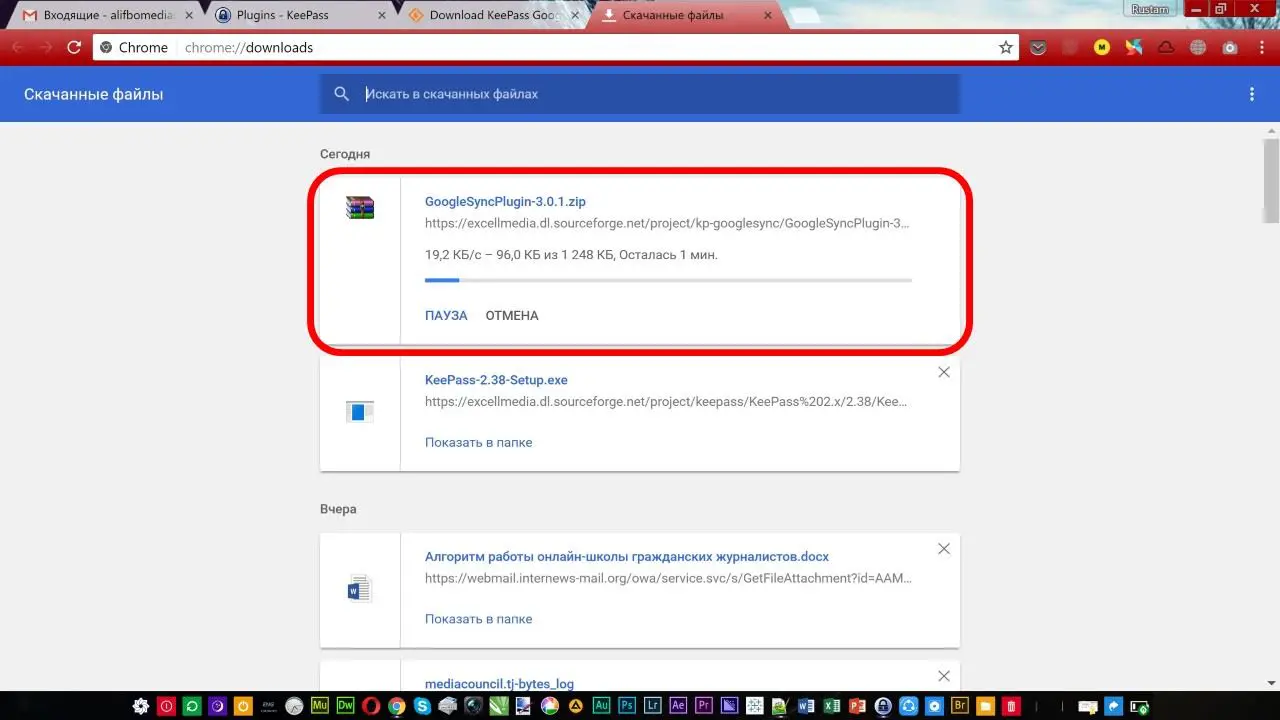Open the KeePass-2.38-Setup.exe link
The height and width of the screenshot is (720, 1280).
click(496, 380)
